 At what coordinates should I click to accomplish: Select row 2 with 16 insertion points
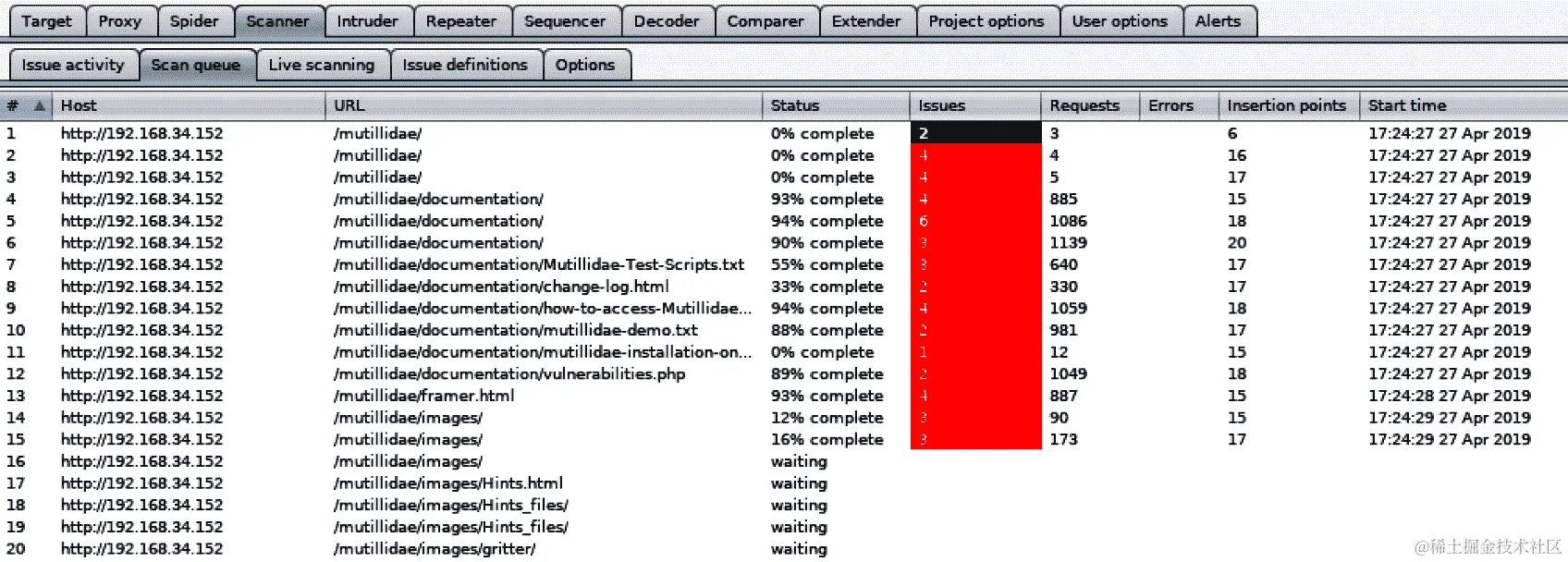[784, 155]
